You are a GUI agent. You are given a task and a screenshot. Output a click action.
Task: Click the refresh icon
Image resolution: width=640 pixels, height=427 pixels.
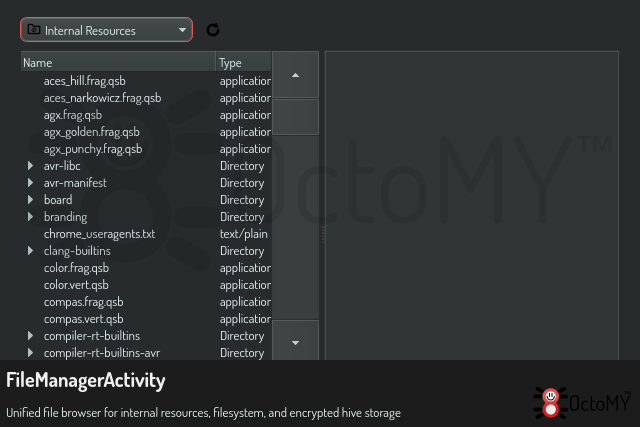point(213,30)
